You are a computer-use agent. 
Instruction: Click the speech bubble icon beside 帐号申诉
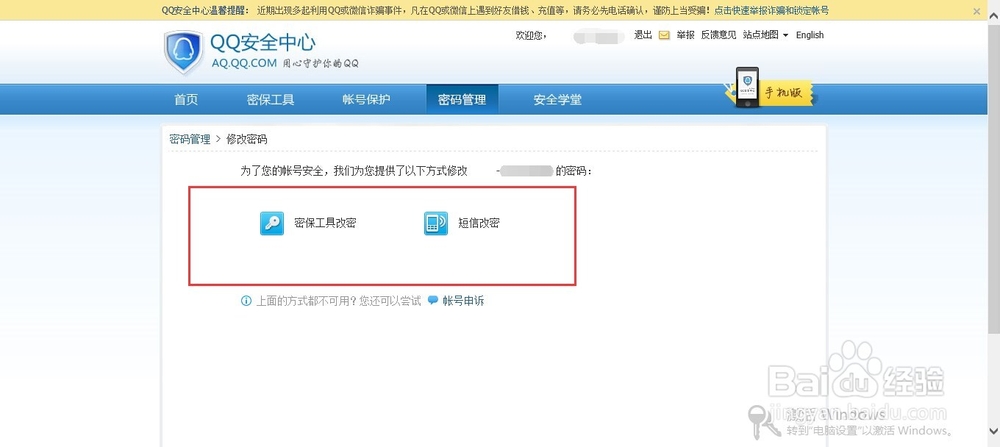tap(433, 300)
